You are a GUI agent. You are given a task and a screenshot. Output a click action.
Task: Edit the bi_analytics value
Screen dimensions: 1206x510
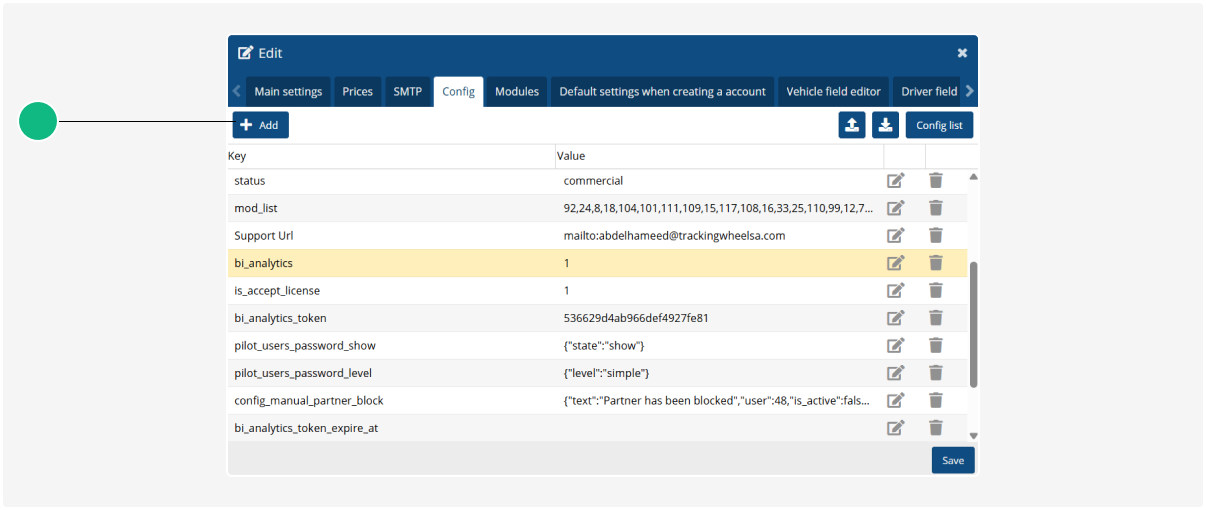click(896, 263)
